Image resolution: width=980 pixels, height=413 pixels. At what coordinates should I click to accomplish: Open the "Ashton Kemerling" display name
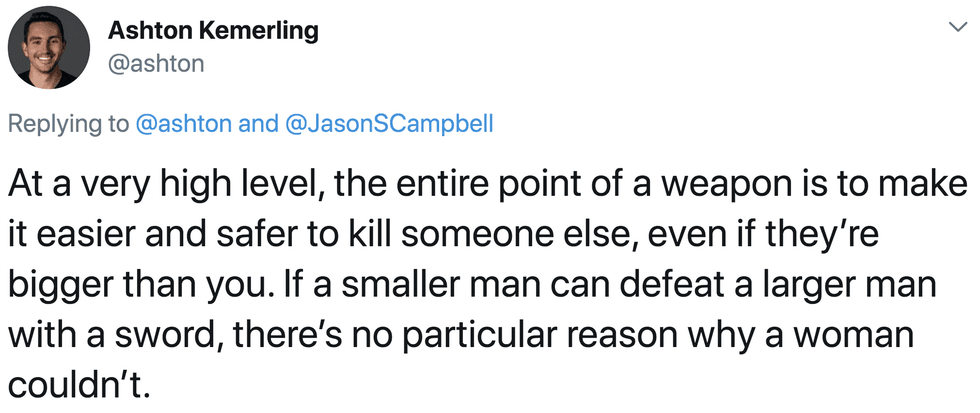tap(212, 30)
